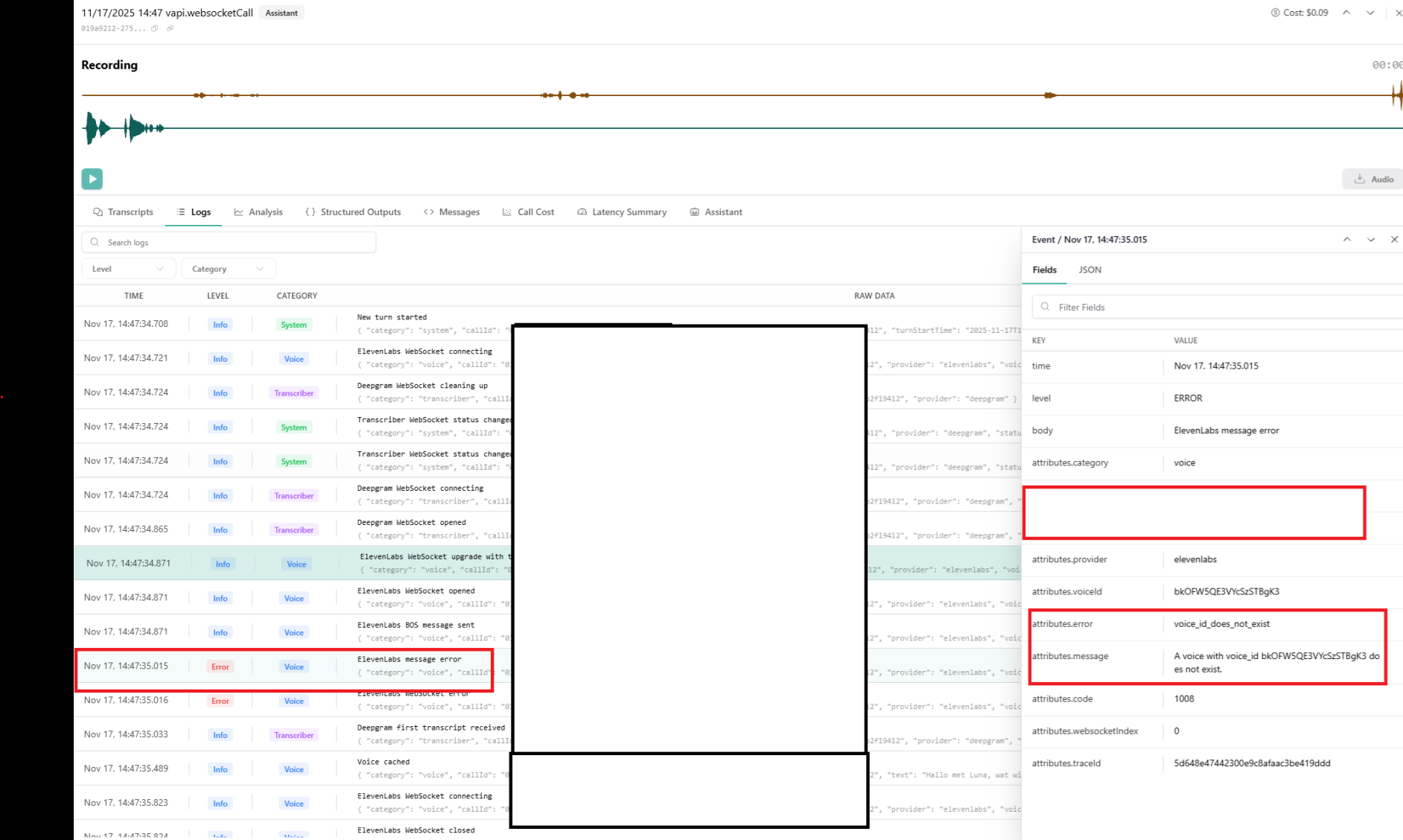The height and width of the screenshot is (840, 1403).
Task: Expand the Category filter dropdown
Action: 229,269
